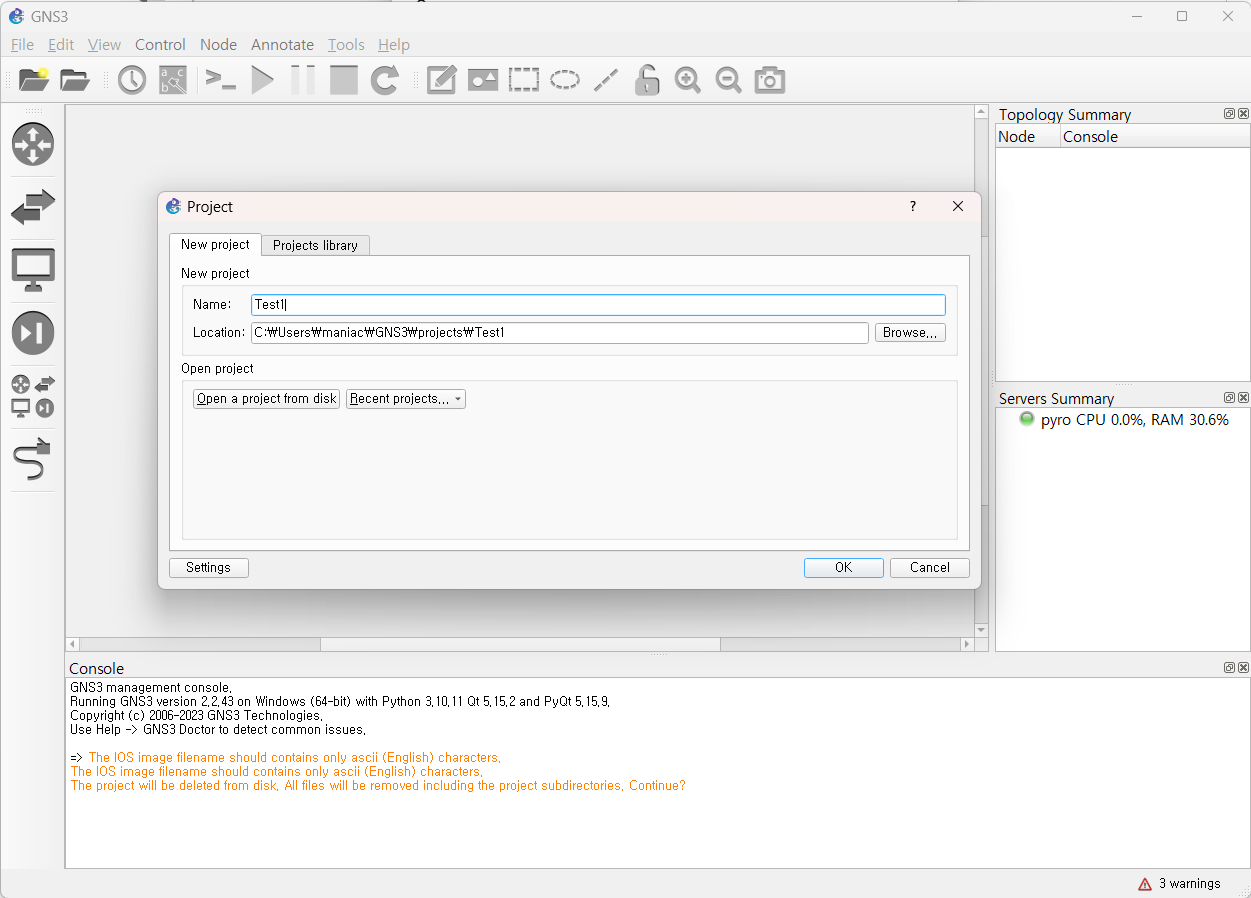1251x898 pixels.
Task: Reload all nodes icon
Action: (x=385, y=80)
